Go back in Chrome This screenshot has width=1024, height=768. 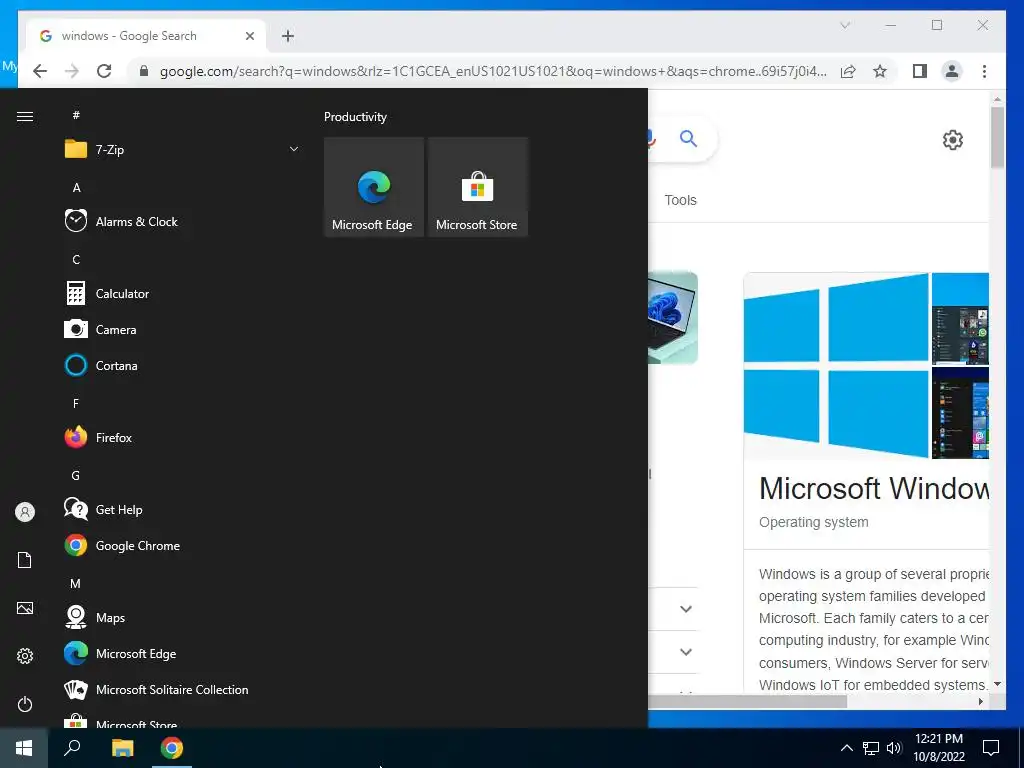coord(40,71)
